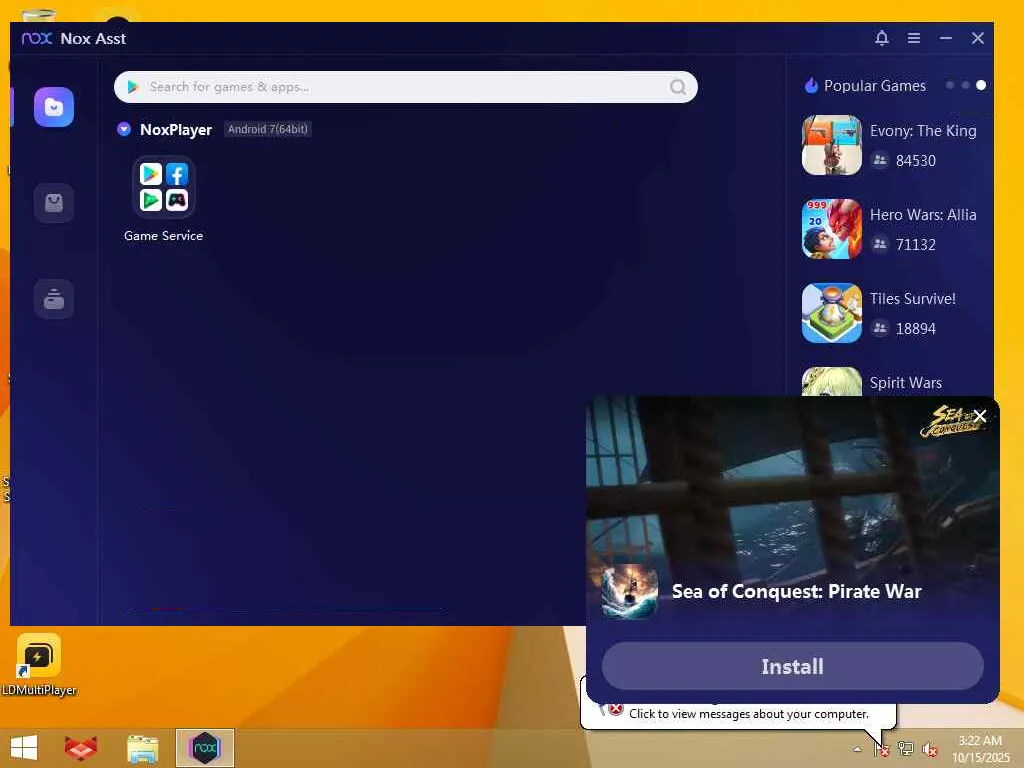
Task: Open the hamburger menu in Nox Asst title bar
Action: [x=914, y=38]
